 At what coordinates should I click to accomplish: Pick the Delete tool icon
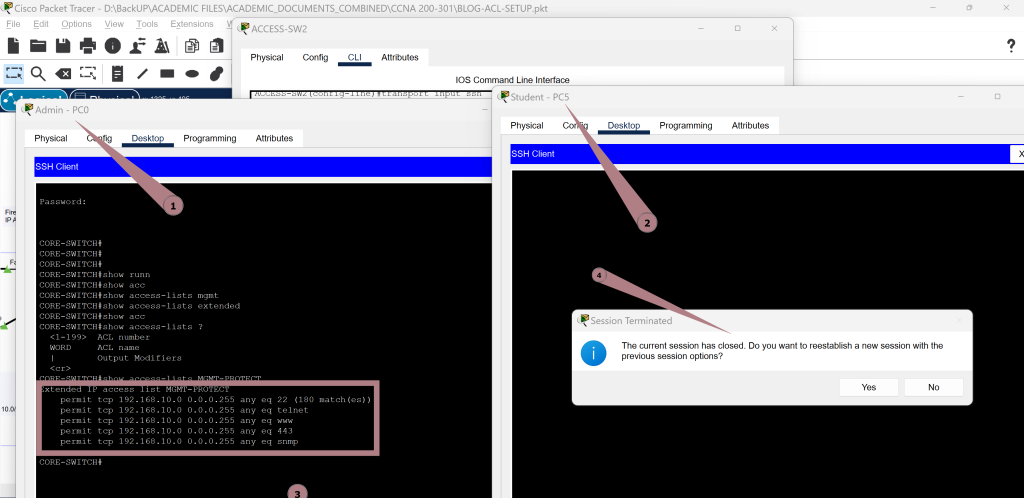click(63, 73)
